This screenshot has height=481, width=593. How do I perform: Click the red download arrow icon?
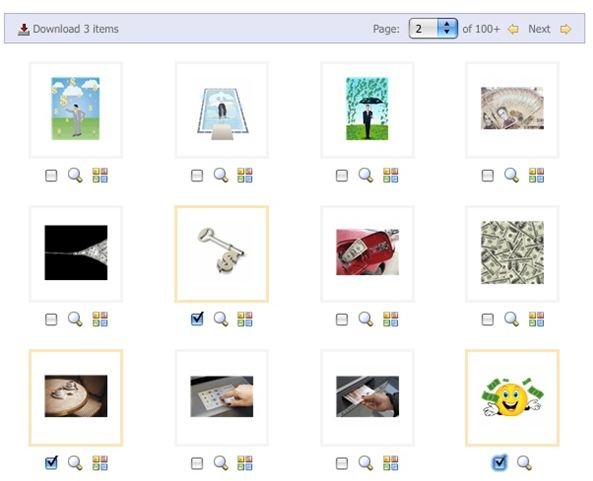(x=23, y=29)
